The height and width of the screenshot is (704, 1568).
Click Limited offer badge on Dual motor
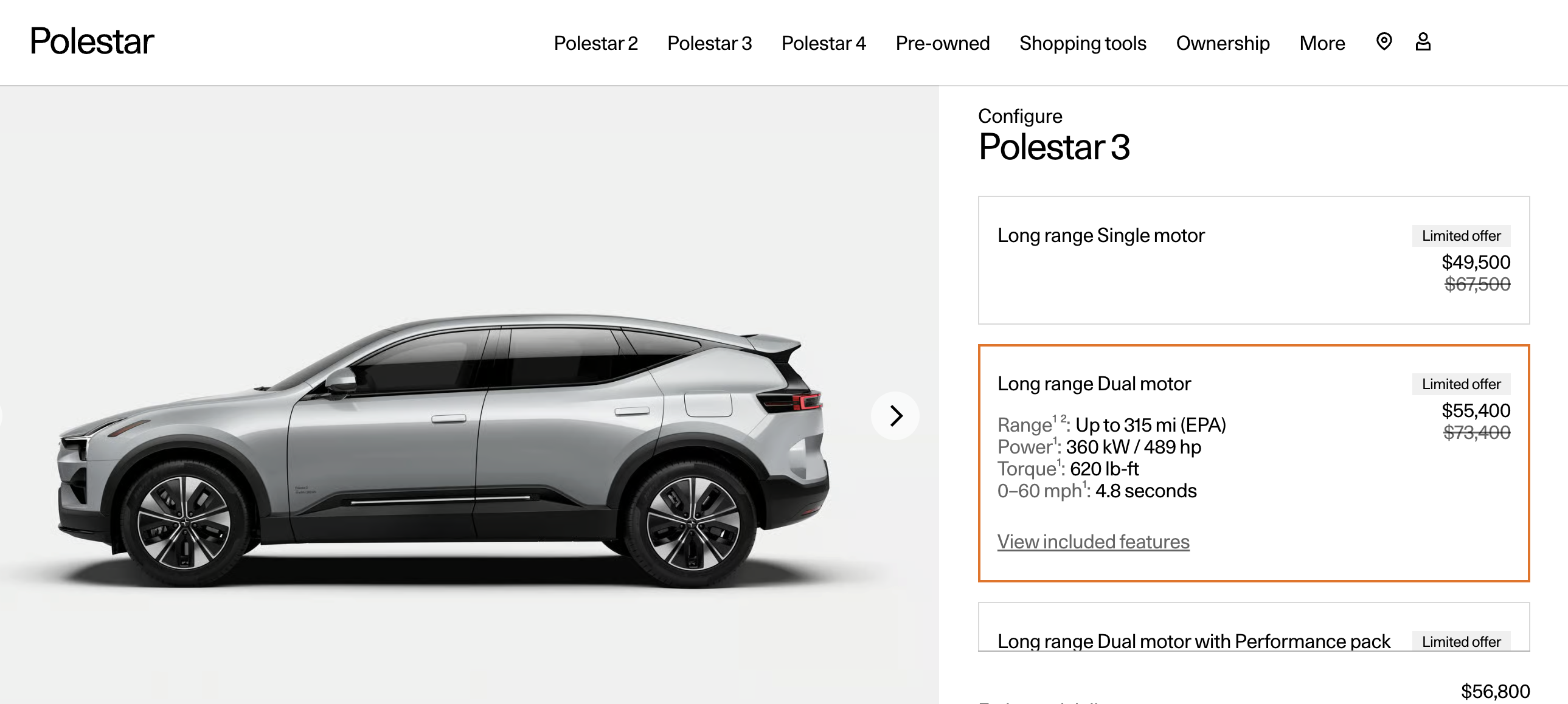1461,384
